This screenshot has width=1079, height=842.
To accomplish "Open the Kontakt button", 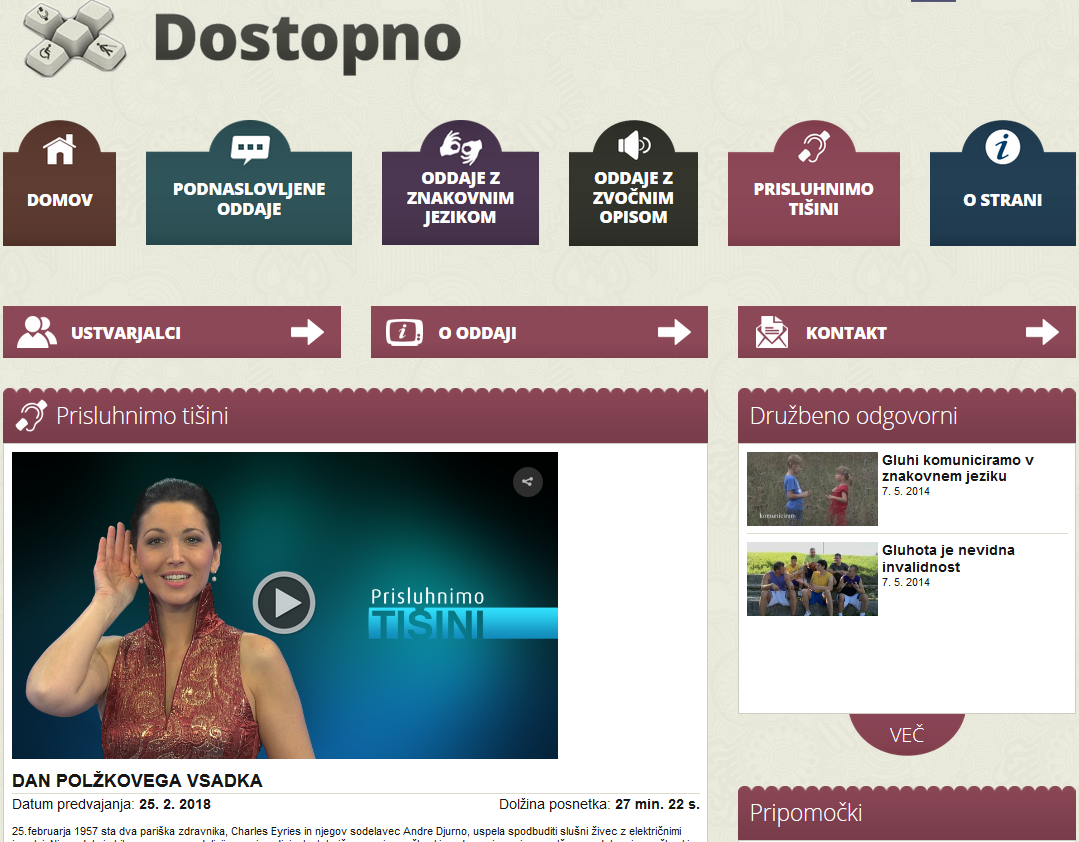I will click(x=906, y=333).
